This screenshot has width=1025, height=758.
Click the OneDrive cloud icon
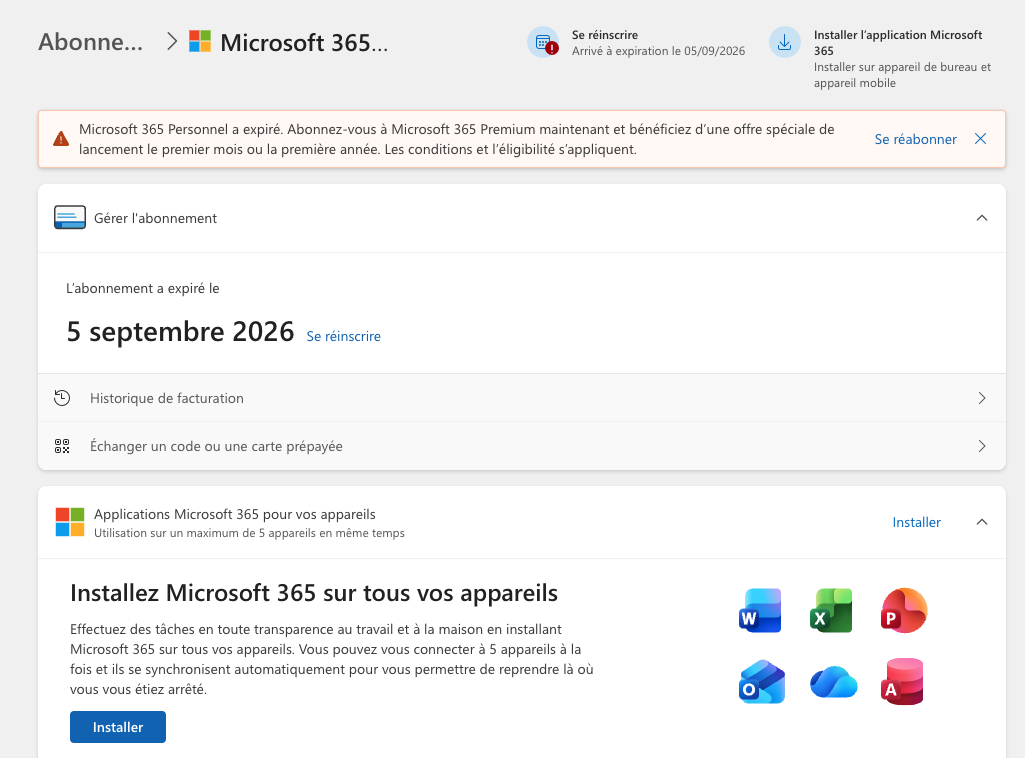pos(833,682)
